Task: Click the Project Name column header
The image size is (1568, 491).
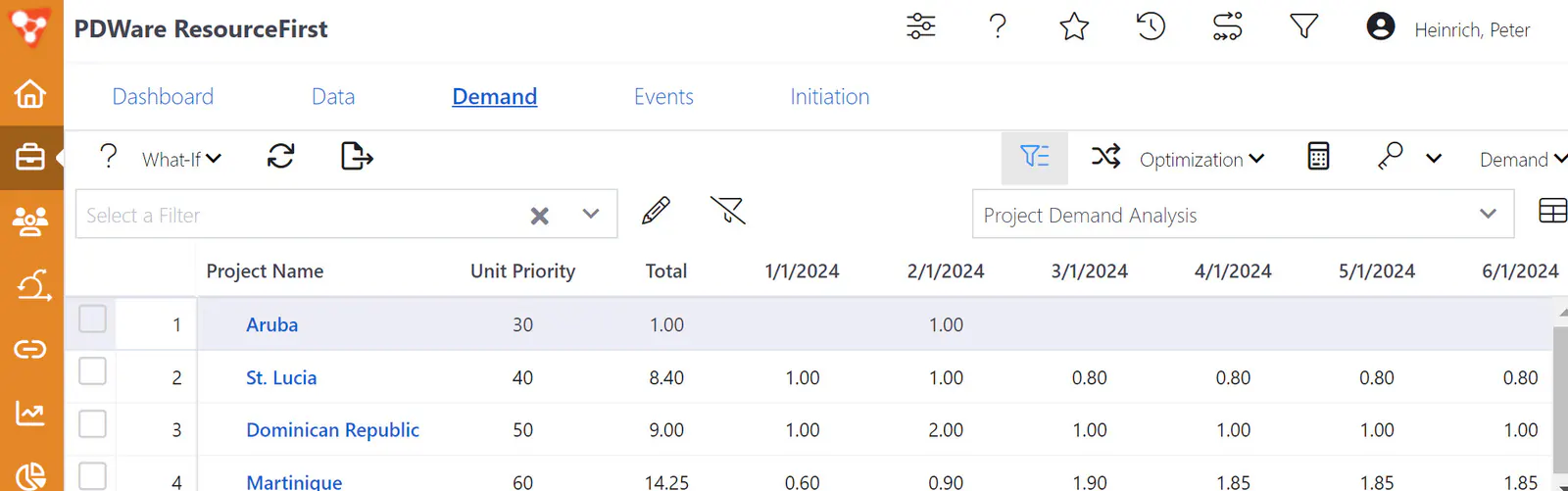Action: (x=265, y=271)
